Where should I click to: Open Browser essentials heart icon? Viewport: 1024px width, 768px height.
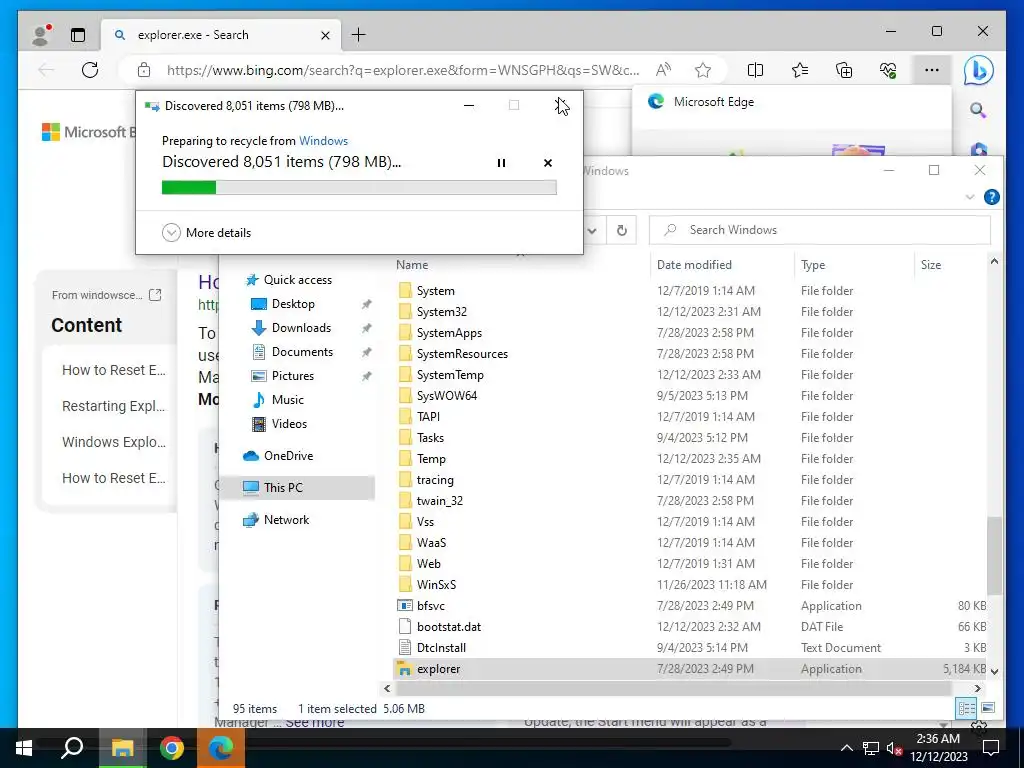(888, 70)
